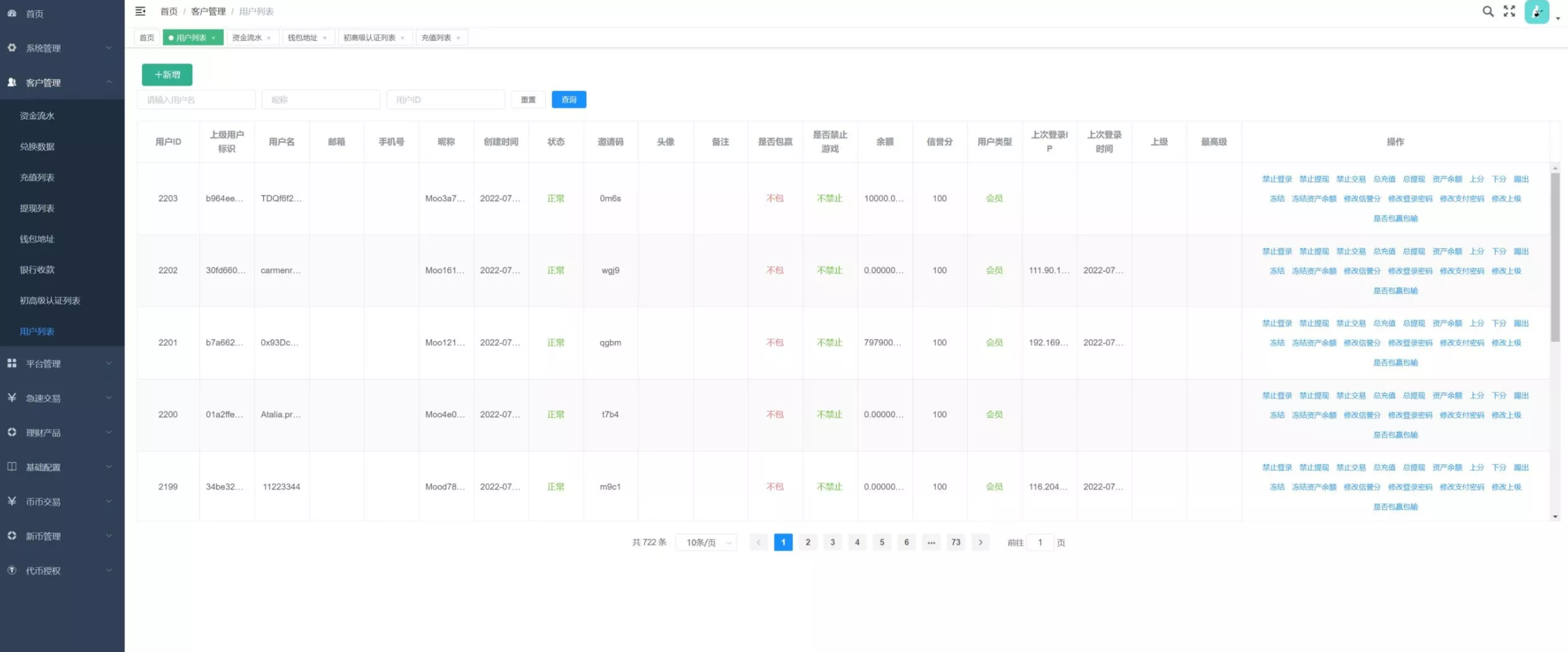This screenshot has width=1568, height=652.
Task: Click the green +新增 button
Action: [x=167, y=74]
